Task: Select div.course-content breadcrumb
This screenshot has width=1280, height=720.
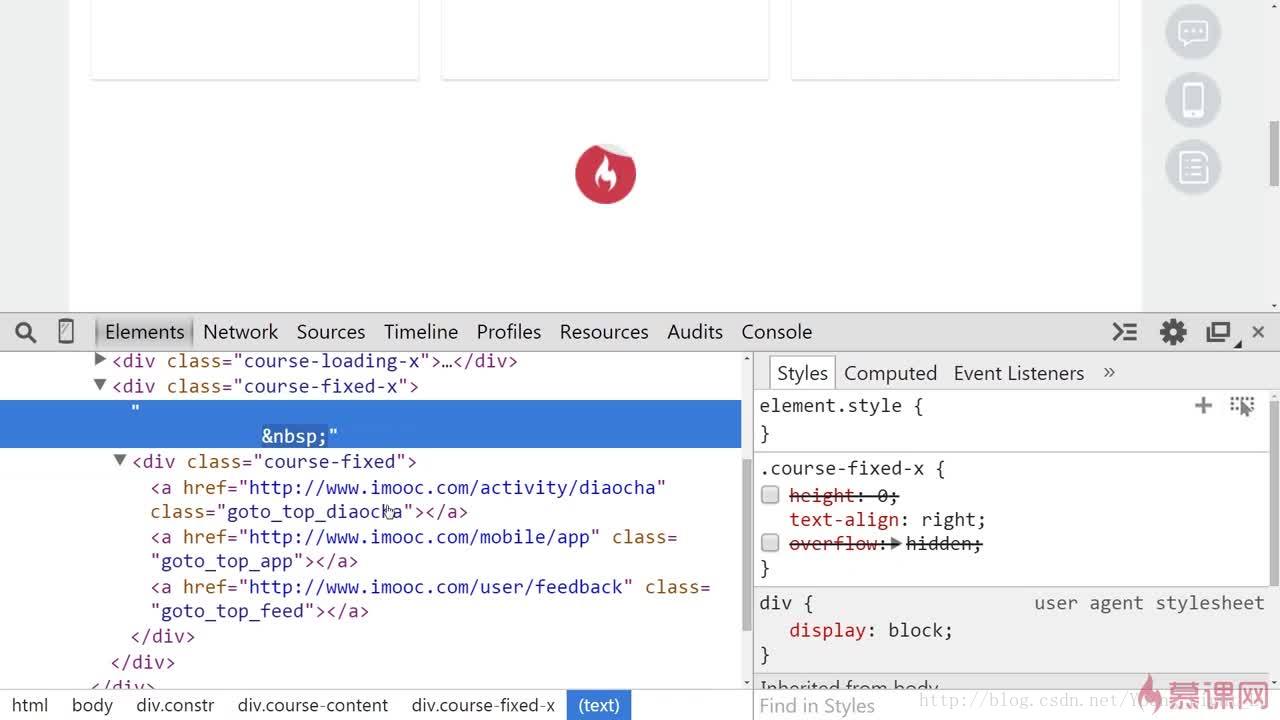Action: [x=313, y=705]
